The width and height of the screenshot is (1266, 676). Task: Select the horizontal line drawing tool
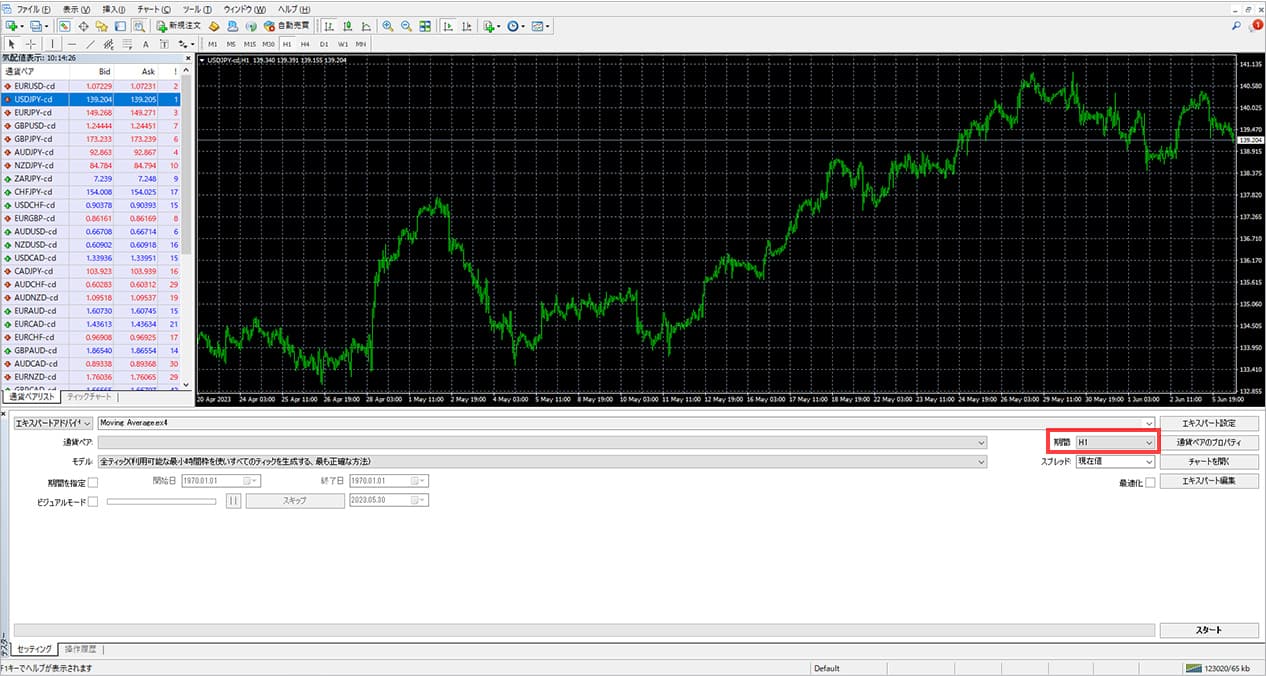point(72,44)
